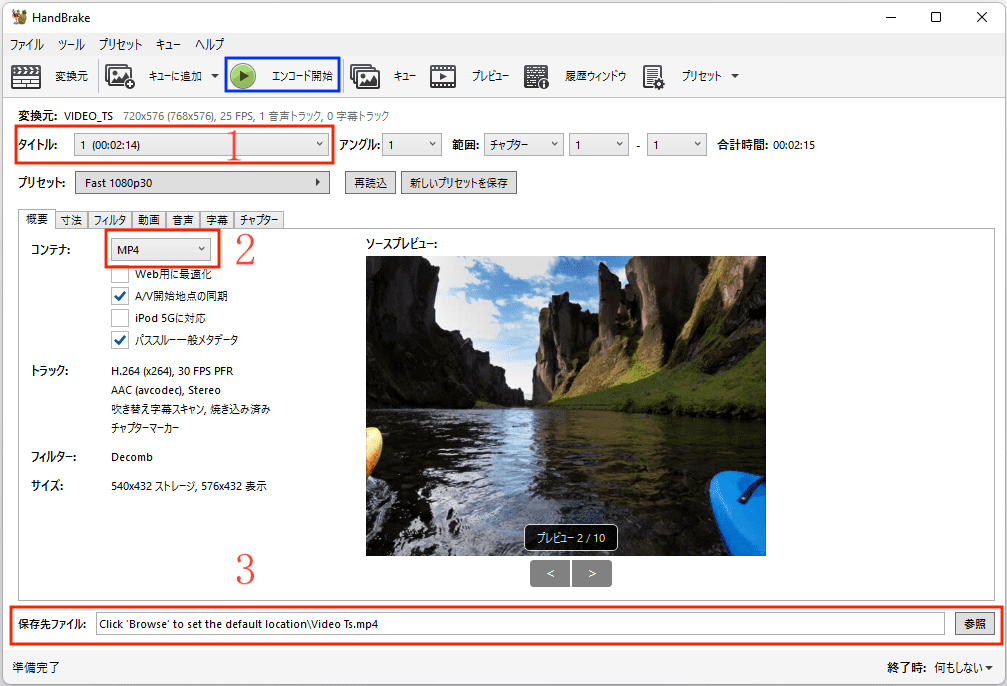Click the AAC (avcodec), Stereo text
The width and height of the screenshot is (1007, 686).
point(166,390)
